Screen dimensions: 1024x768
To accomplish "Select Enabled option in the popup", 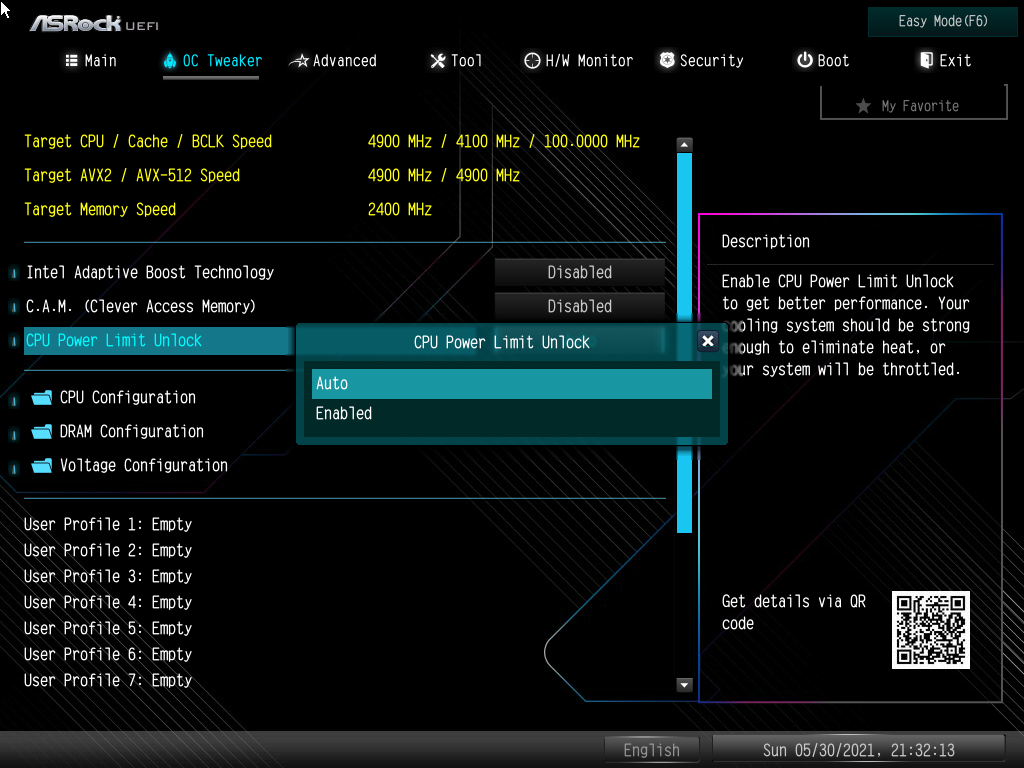I will click(511, 414).
